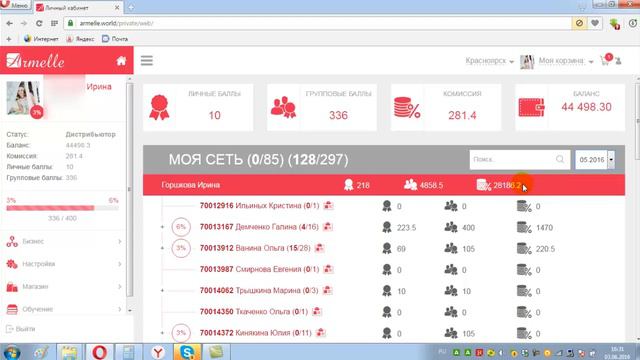Viewport: 640px width, 360px height.
Task: Open card icon next to Ванина Ольга
Action: pos(319,248)
